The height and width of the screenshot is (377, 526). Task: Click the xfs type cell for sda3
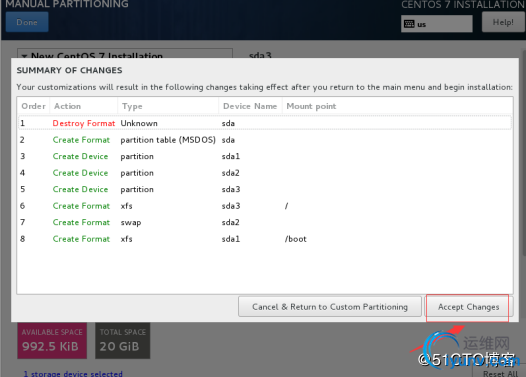coord(126,206)
